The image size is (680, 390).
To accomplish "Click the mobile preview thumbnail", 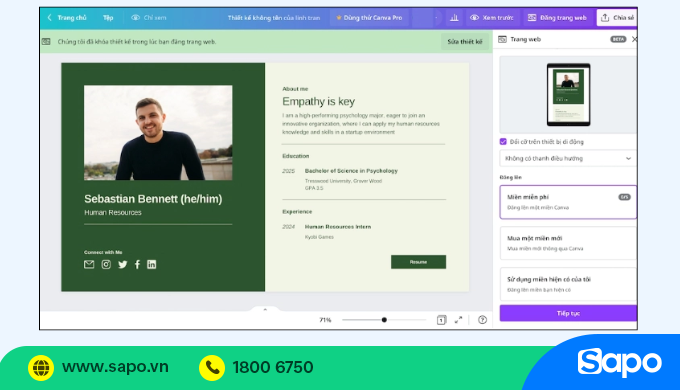I will (568, 95).
